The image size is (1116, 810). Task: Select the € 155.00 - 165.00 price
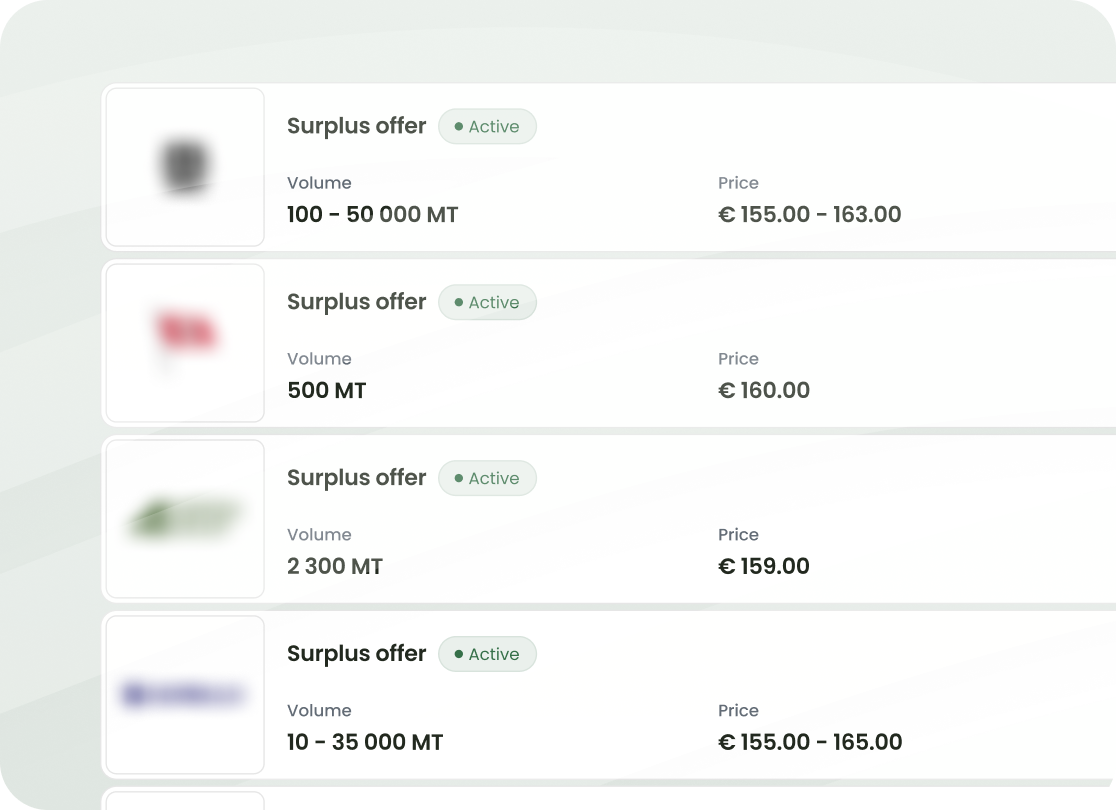coord(810,742)
